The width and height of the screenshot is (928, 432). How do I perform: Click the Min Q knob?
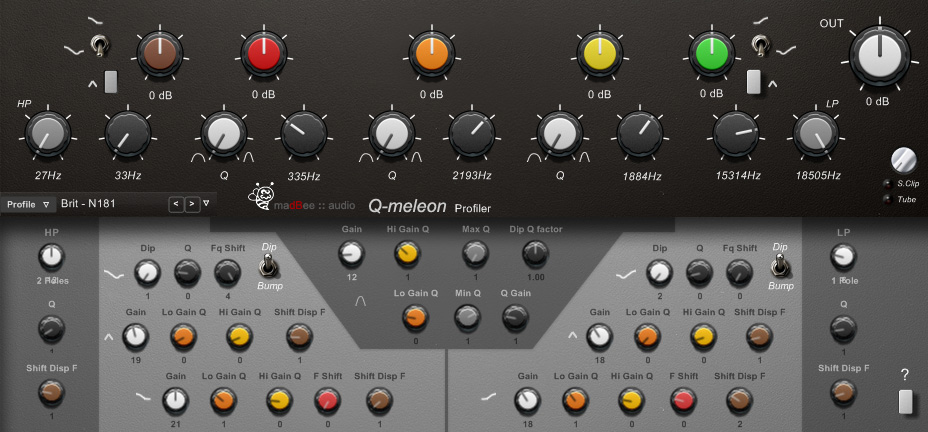pos(468,318)
